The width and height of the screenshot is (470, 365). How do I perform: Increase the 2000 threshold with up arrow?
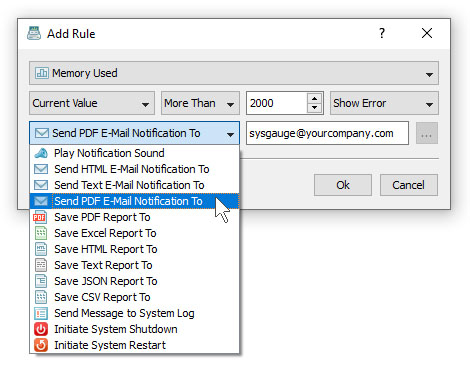[314, 98]
